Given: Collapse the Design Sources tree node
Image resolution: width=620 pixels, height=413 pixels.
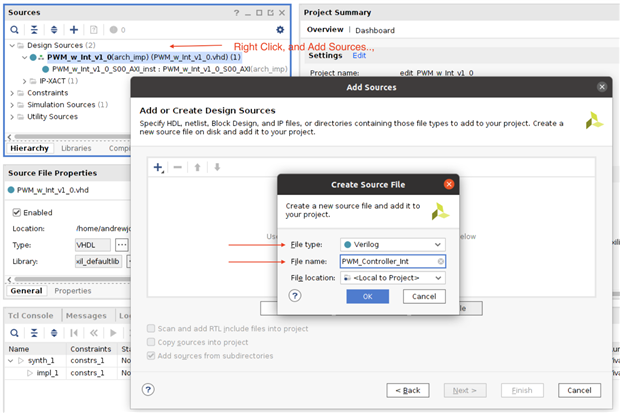Looking at the screenshot, I should pyautogui.click(x=12, y=45).
